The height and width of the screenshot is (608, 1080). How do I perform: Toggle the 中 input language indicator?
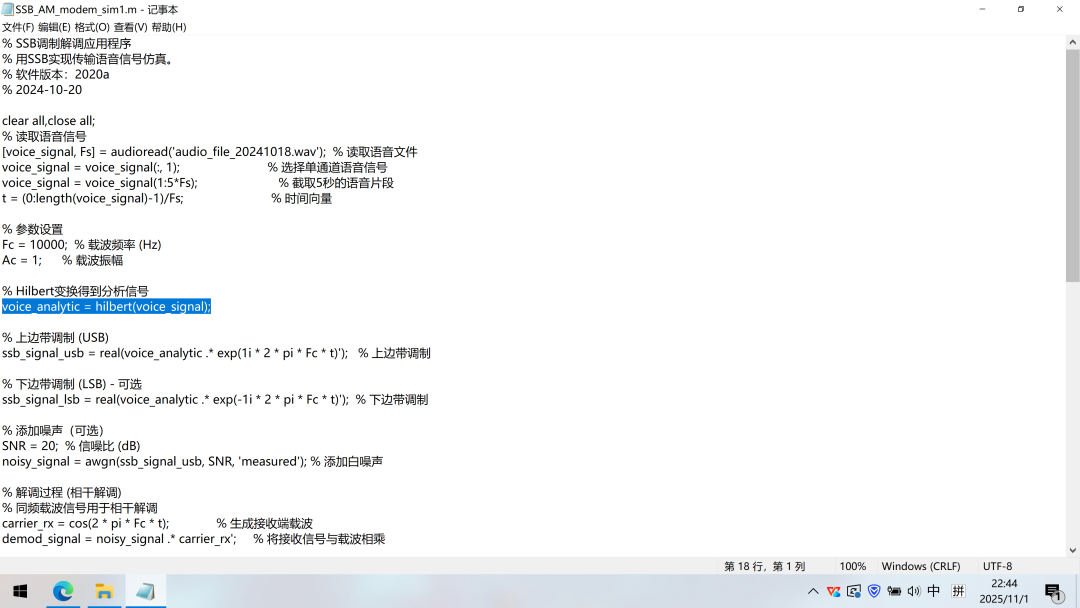pos(934,591)
